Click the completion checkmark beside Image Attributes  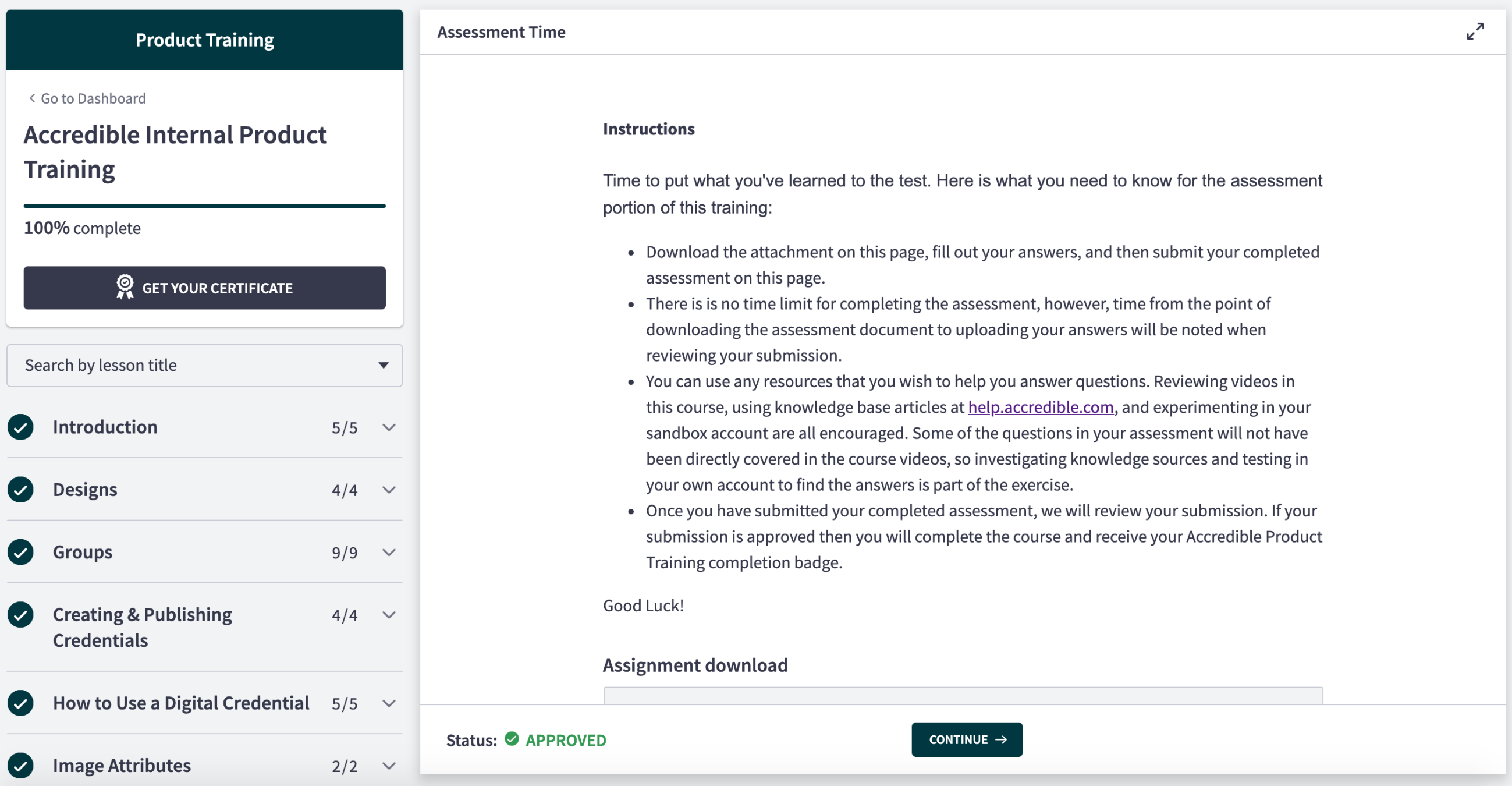[20, 765]
